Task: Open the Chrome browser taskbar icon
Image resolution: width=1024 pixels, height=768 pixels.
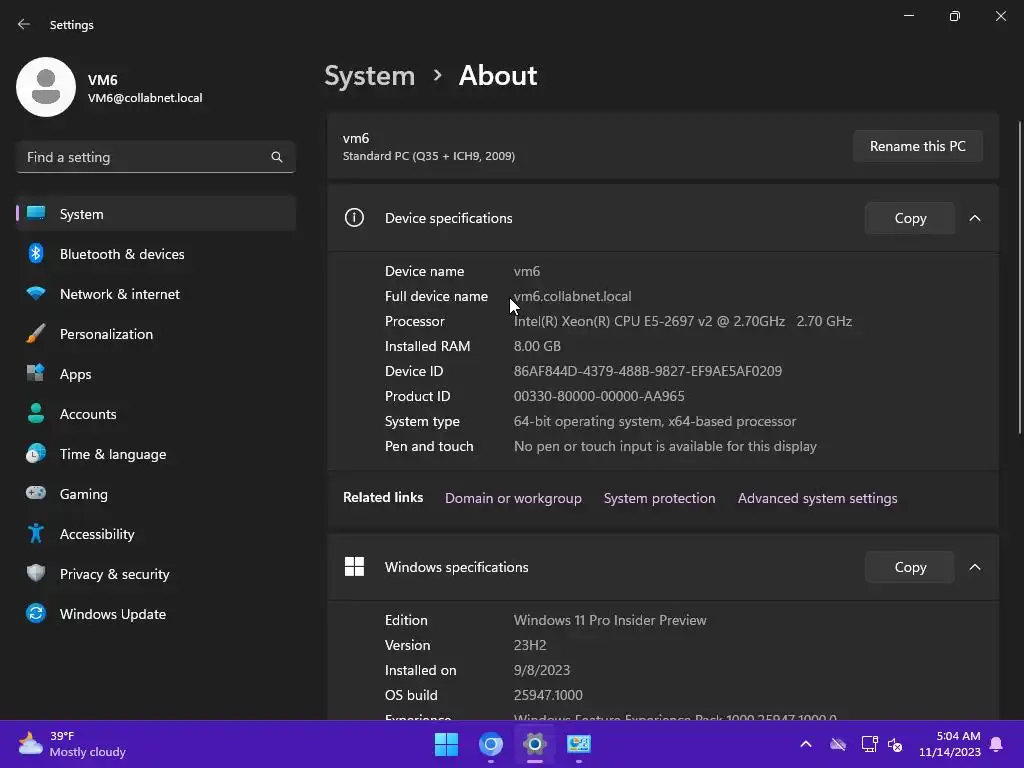Action: point(490,744)
